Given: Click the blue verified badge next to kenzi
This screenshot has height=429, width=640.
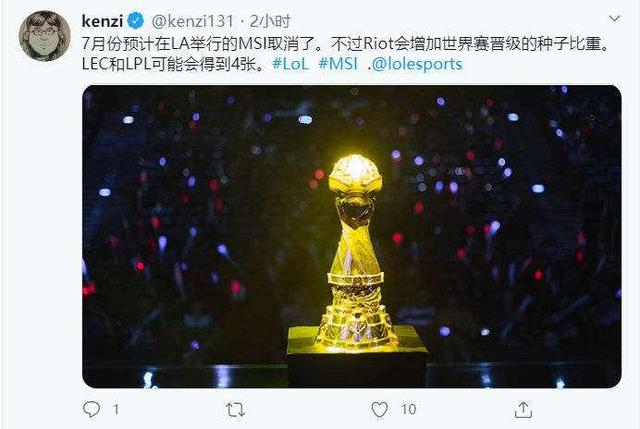Looking at the screenshot, I should [x=136, y=21].
